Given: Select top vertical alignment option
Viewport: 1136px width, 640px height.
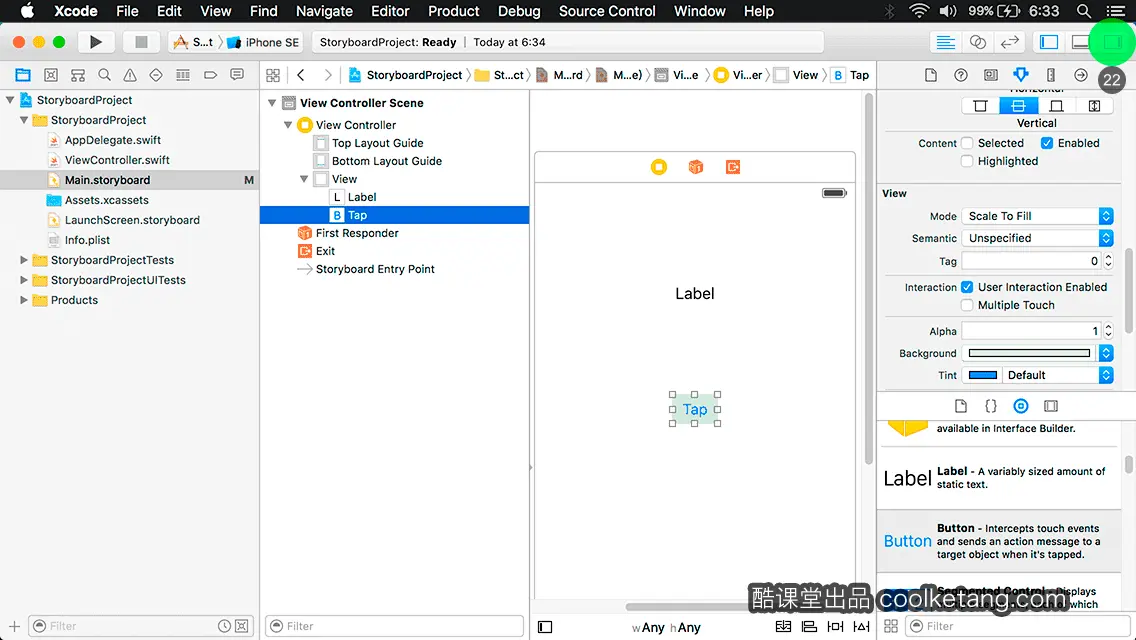Looking at the screenshot, I should pyautogui.click(x=980, y=106).
